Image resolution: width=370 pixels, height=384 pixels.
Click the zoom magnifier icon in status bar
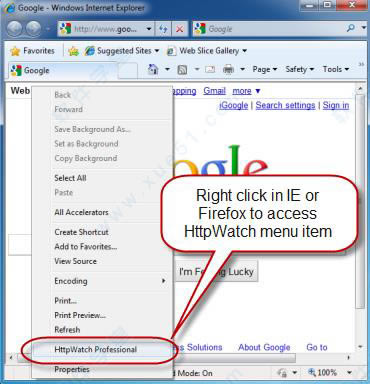(312, 372)
